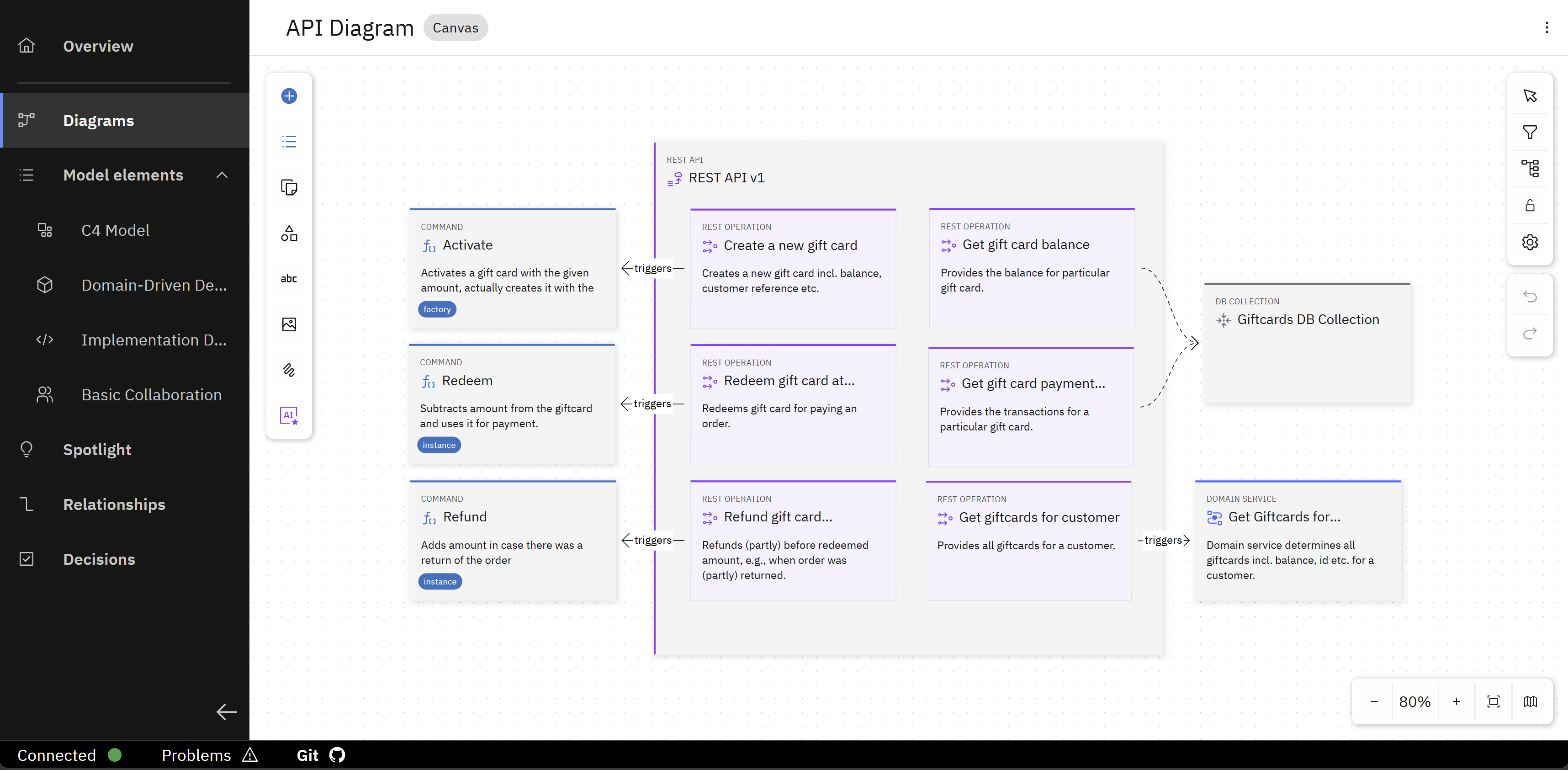This screenshot has height=770, width=1568.
Task: Click the fit-to-screen icon
Action: (1494, 702)
